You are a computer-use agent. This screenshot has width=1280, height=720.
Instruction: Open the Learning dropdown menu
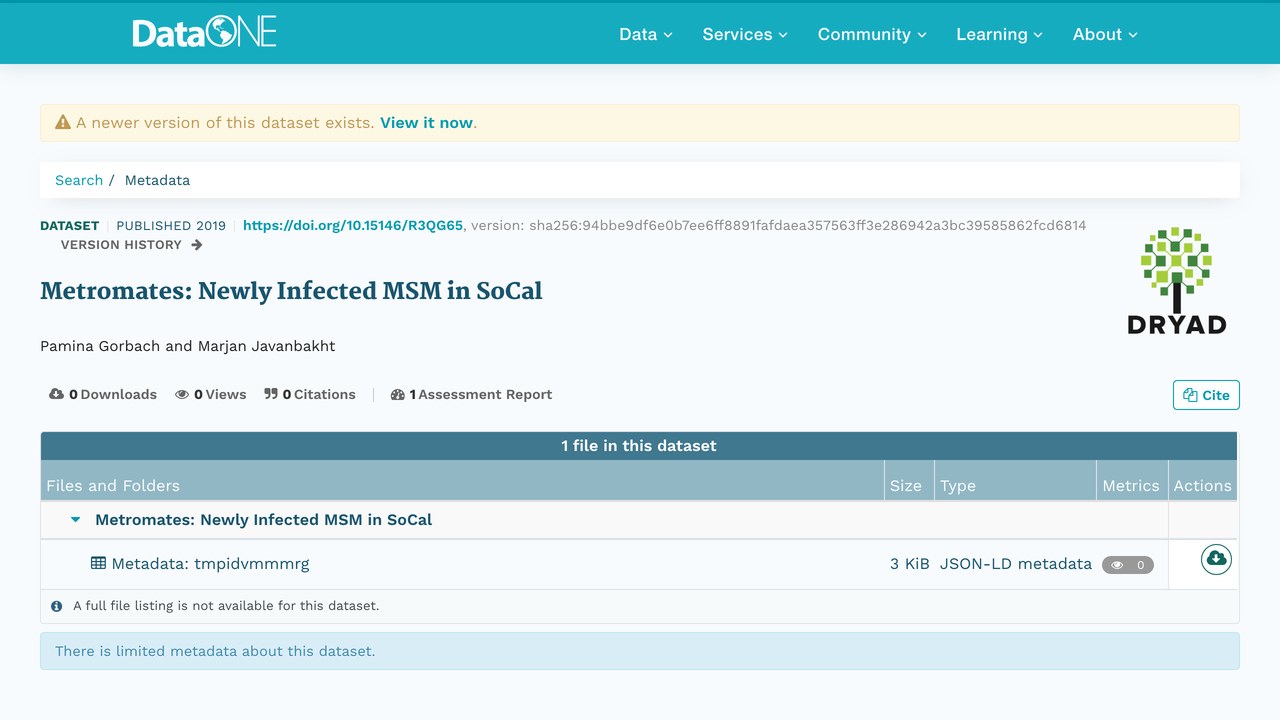point(999,34)
